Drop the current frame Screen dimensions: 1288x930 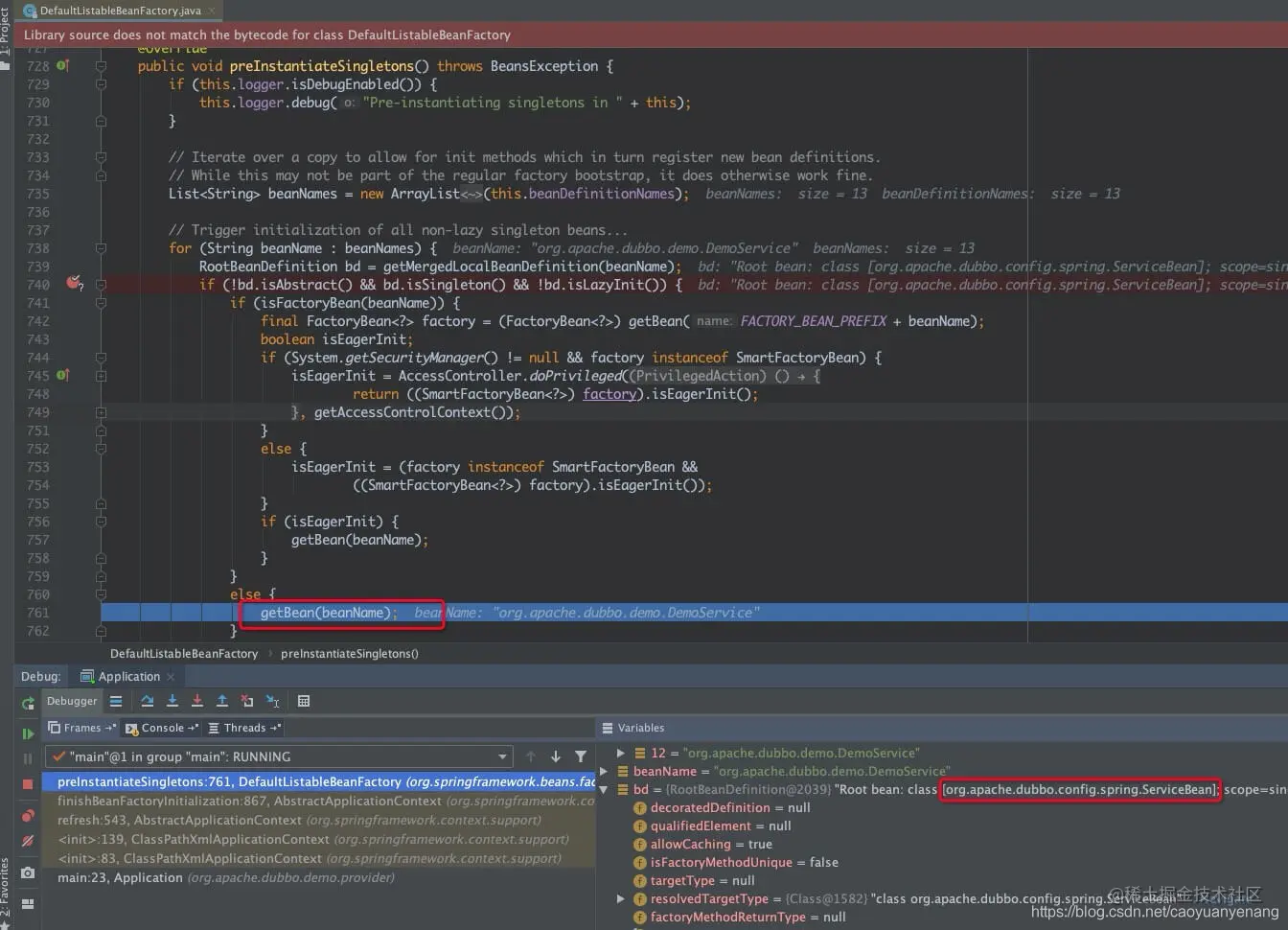click(247, 701)
